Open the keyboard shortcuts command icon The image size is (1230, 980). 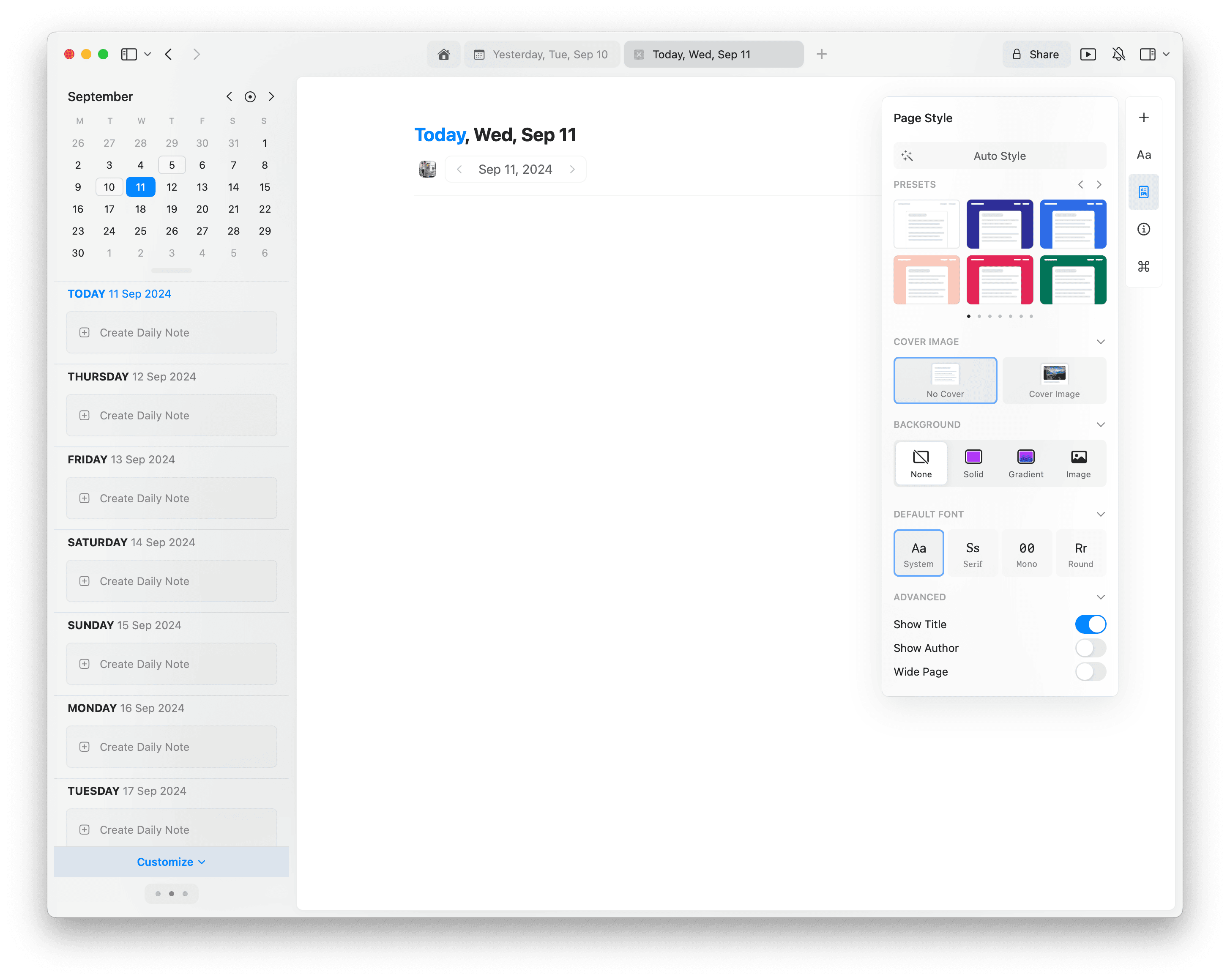(1143, 266)
